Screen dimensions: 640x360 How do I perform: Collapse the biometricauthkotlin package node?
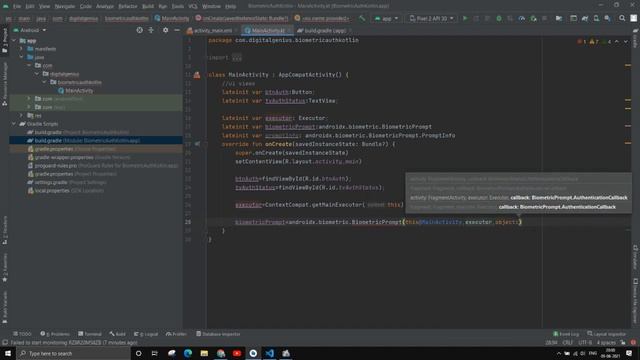pos(44,82)
